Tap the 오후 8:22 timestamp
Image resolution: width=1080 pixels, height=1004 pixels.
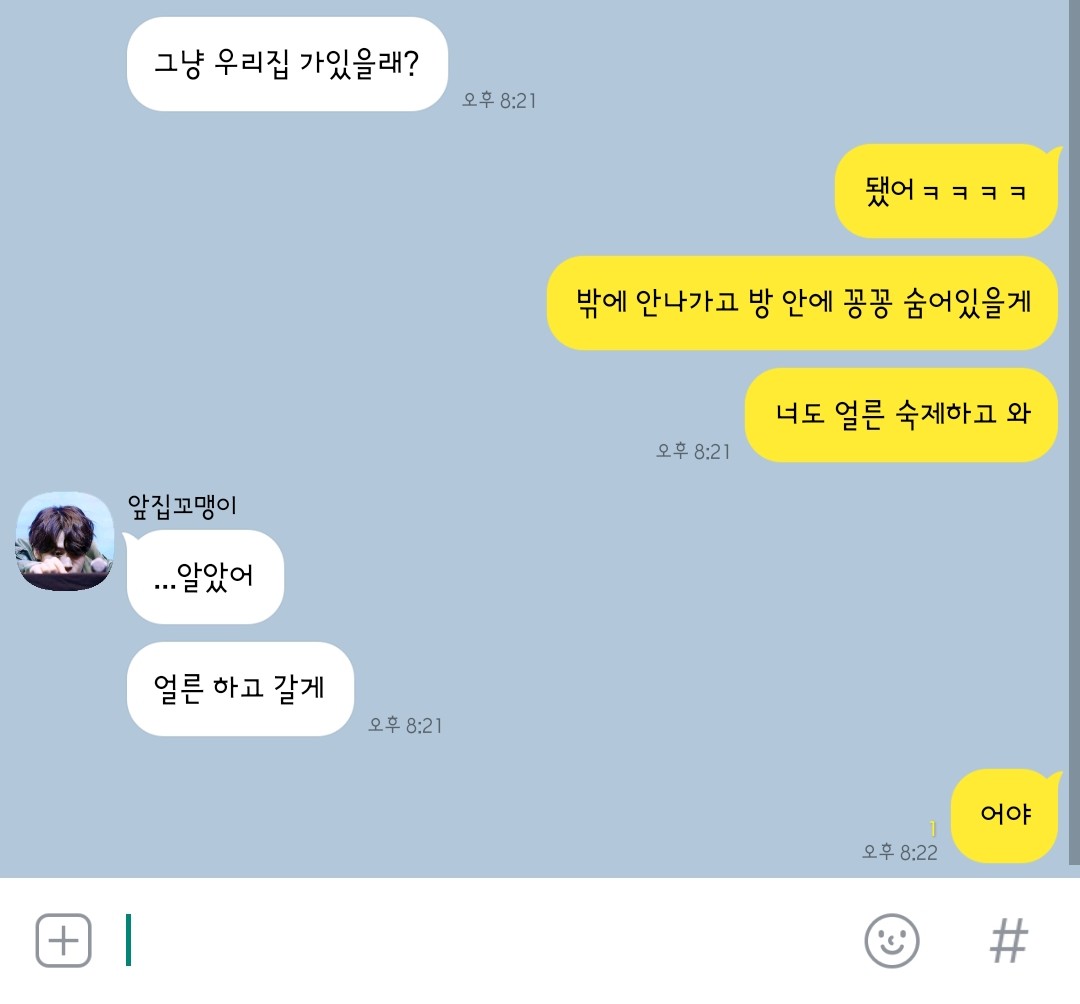(900, 853)
